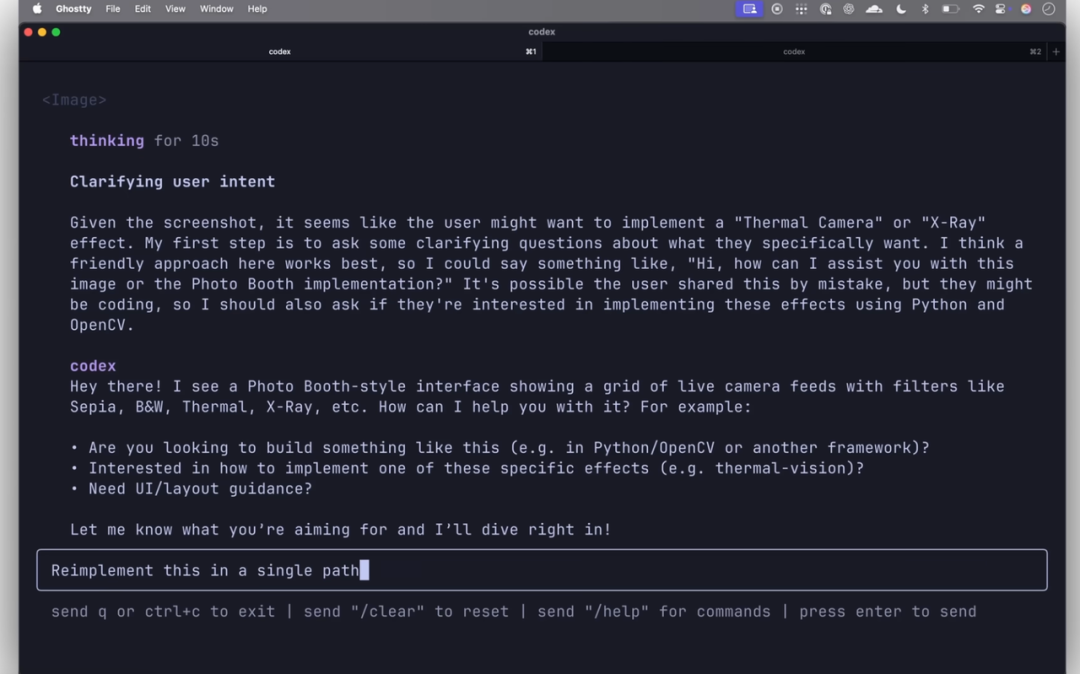The width and height of the screenshot is (1080, 674).
Task: Open Control Center toggles icon
Action: pyautogui.click(x=1002, y=9)
